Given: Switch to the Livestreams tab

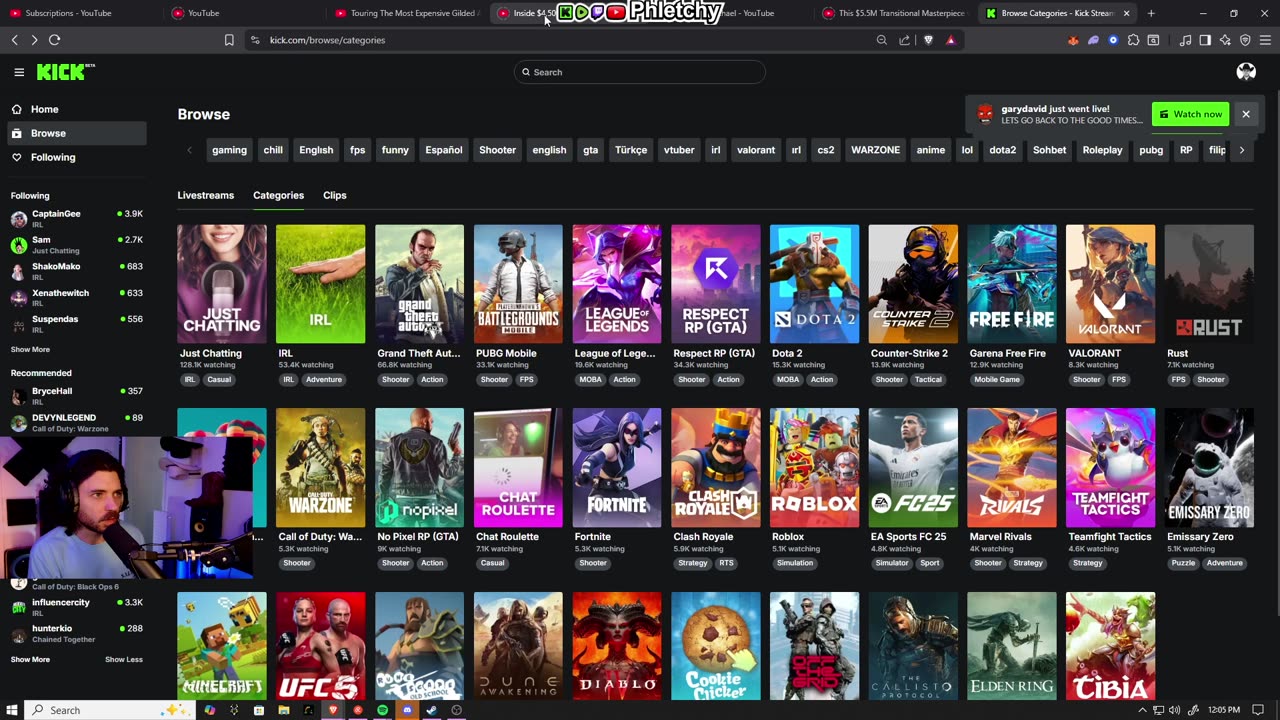Looking at the screenshot, I should (206, 195).
